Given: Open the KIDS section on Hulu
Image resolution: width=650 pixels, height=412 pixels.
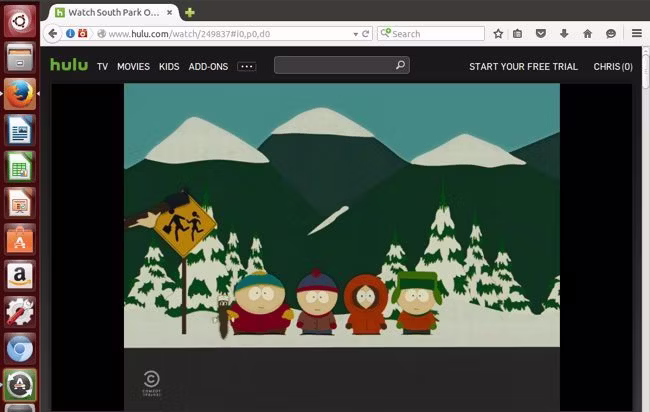Looking at the screenshot, I should click(169, 67).
